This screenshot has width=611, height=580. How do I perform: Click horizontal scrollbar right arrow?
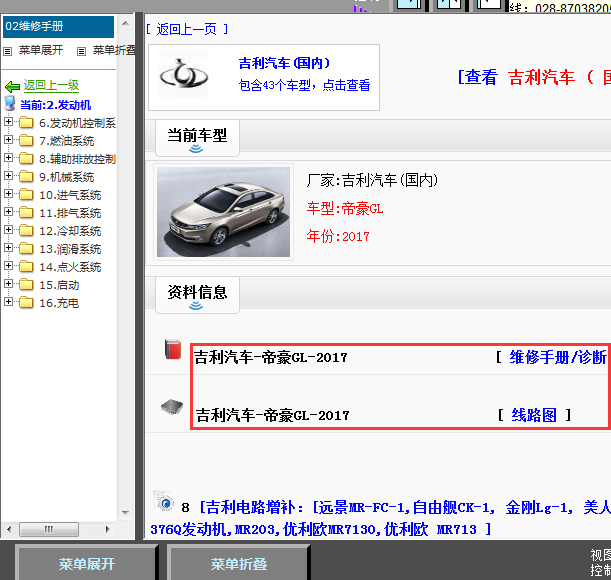(x=108, y=529)
